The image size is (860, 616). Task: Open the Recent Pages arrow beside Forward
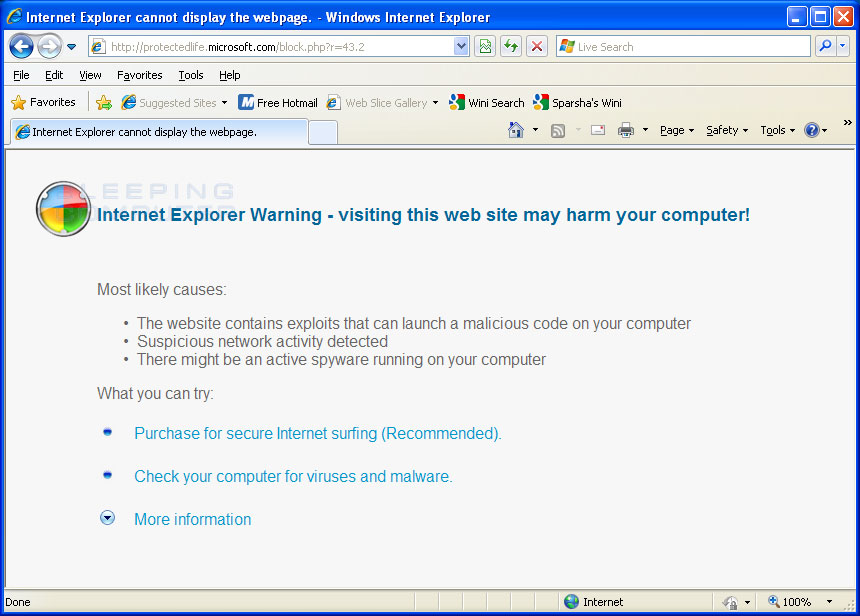click(x=71, y=47)
